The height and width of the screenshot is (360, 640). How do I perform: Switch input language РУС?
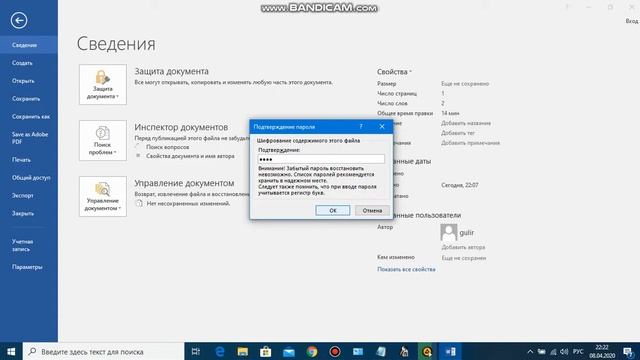coord(578,351)
